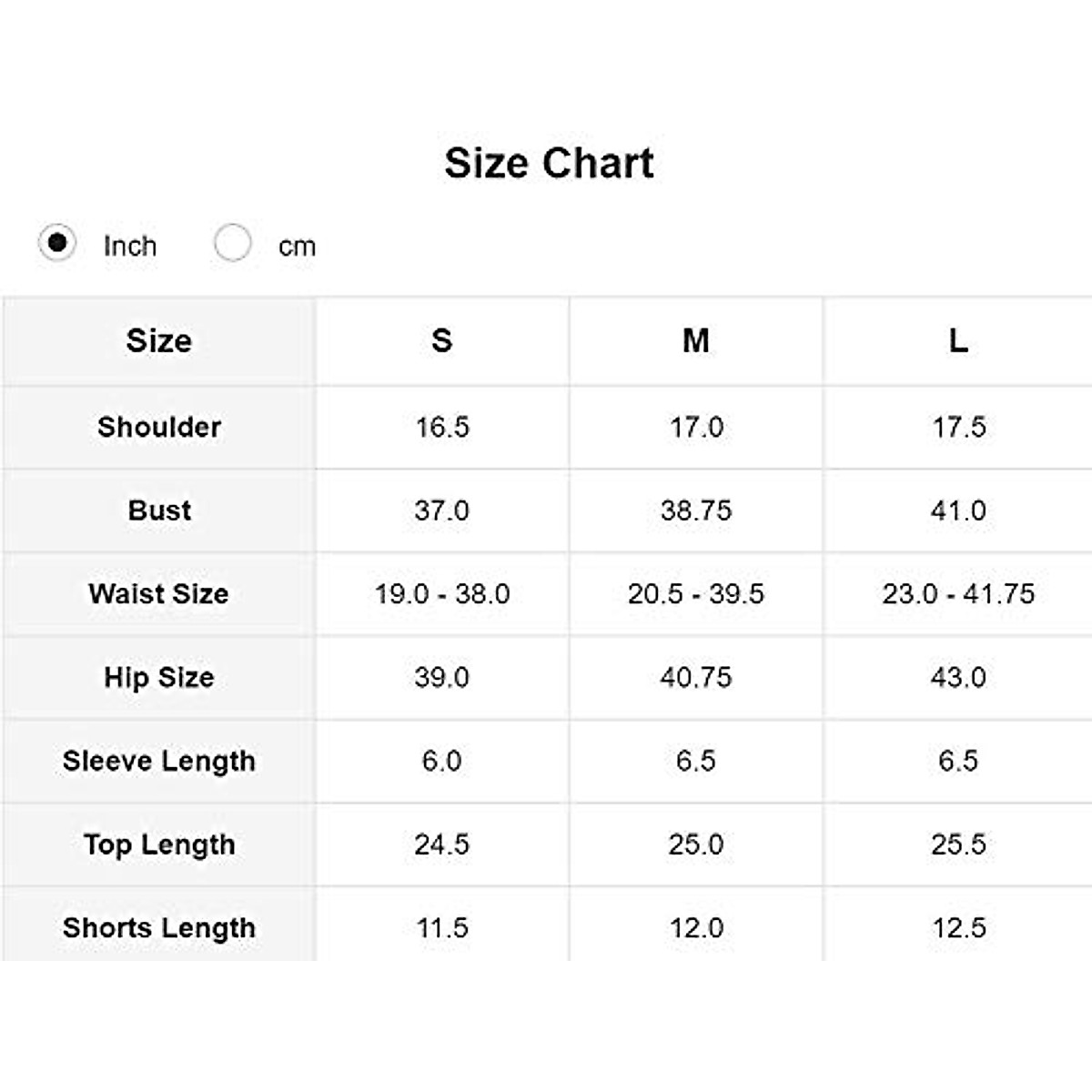Click the Hip Size row label

159,677
